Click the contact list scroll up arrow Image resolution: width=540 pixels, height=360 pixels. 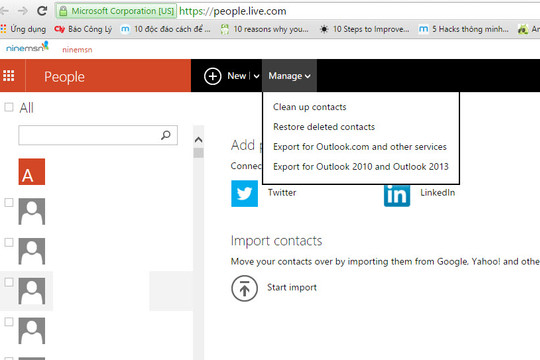point(198,140)
